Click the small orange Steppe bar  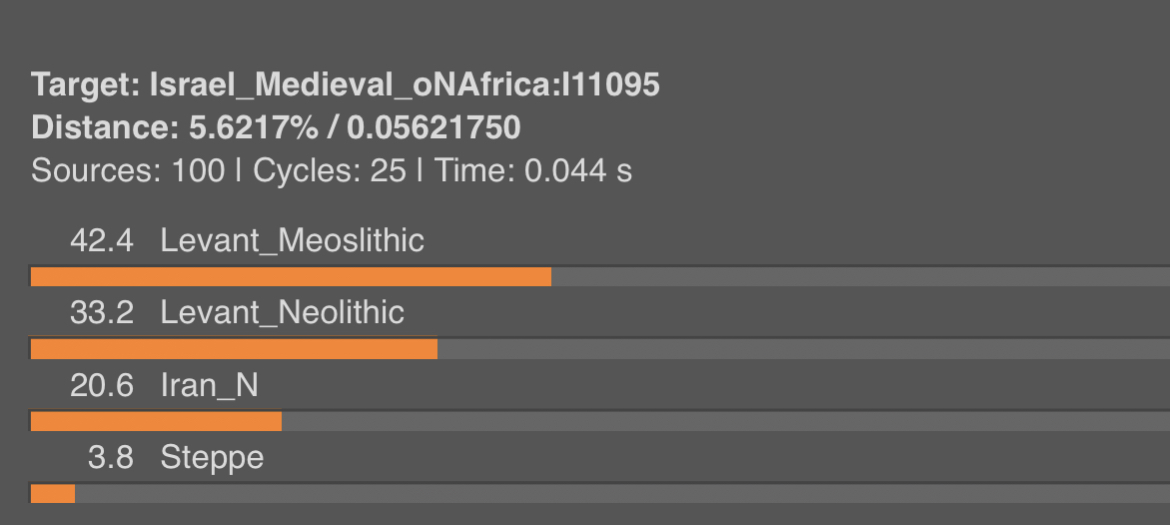[x=53, y=494]
